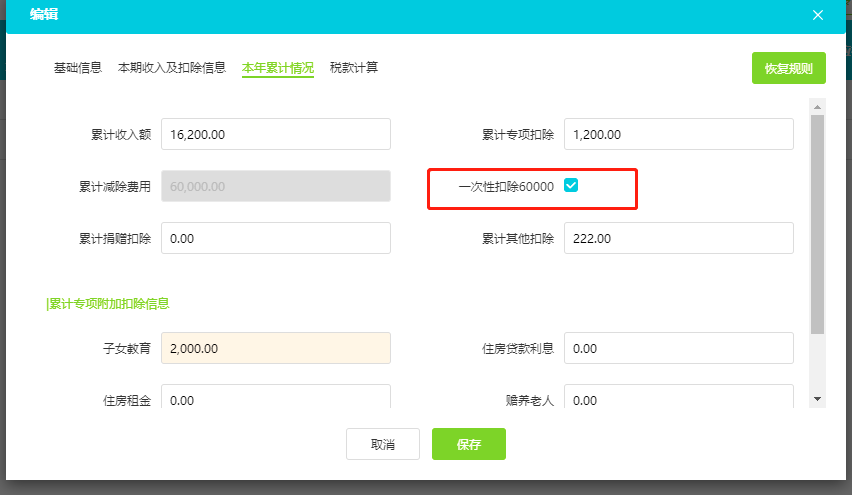This screenshot has width=852, height=495.
Task: Click the vertical scrollbar thumb
Action: (x=817, y=224)
